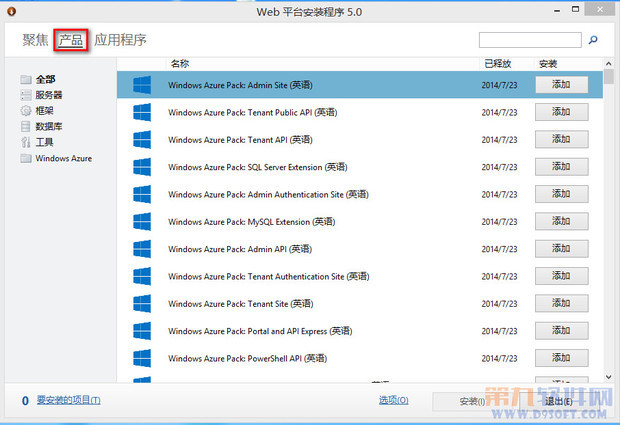The image size is (620, 425).
Task: Select Windows Azure Pack: Tenant Site row text
Action: (x=240, y=304)
